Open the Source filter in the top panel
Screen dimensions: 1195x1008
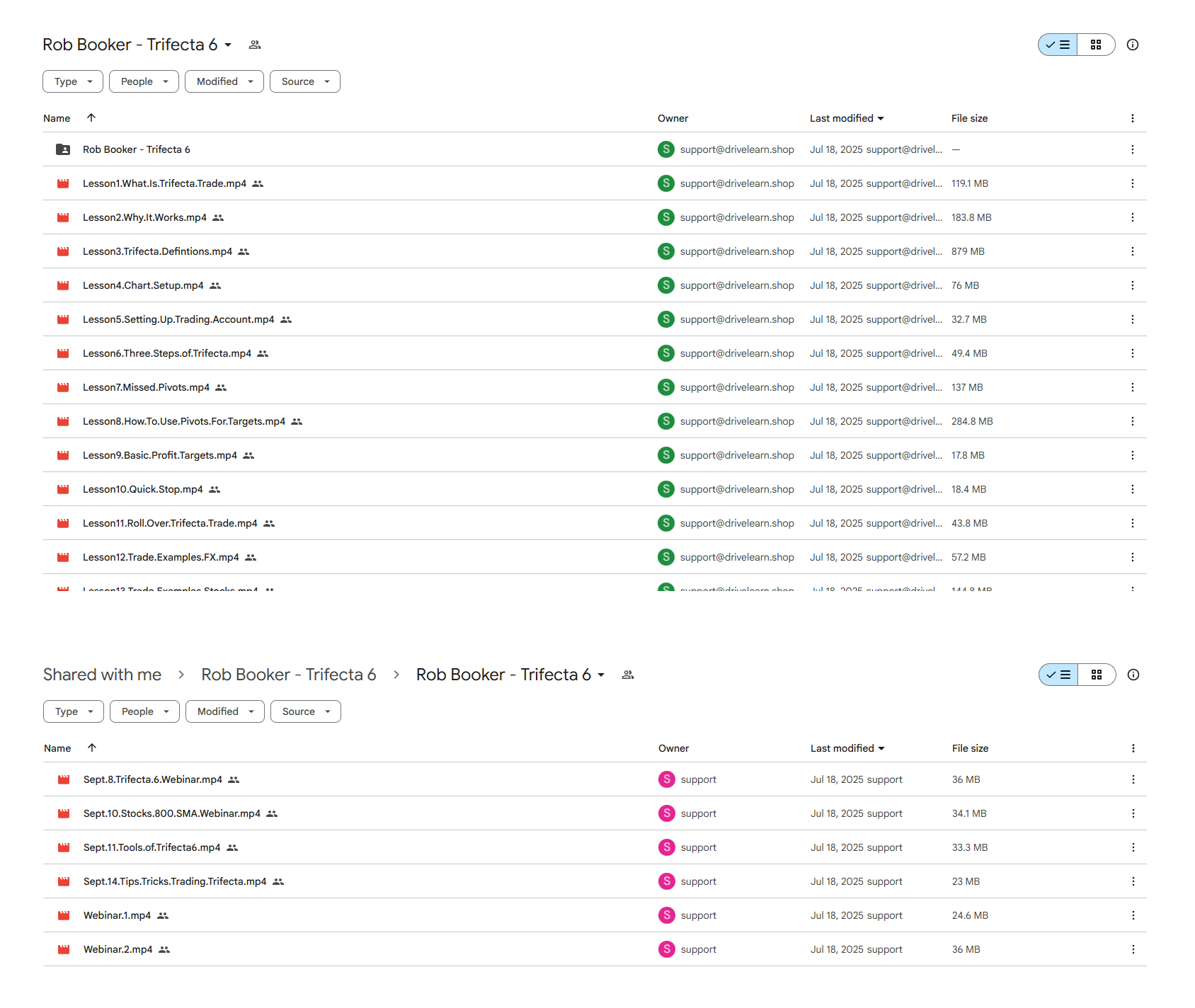coord(305,81)
